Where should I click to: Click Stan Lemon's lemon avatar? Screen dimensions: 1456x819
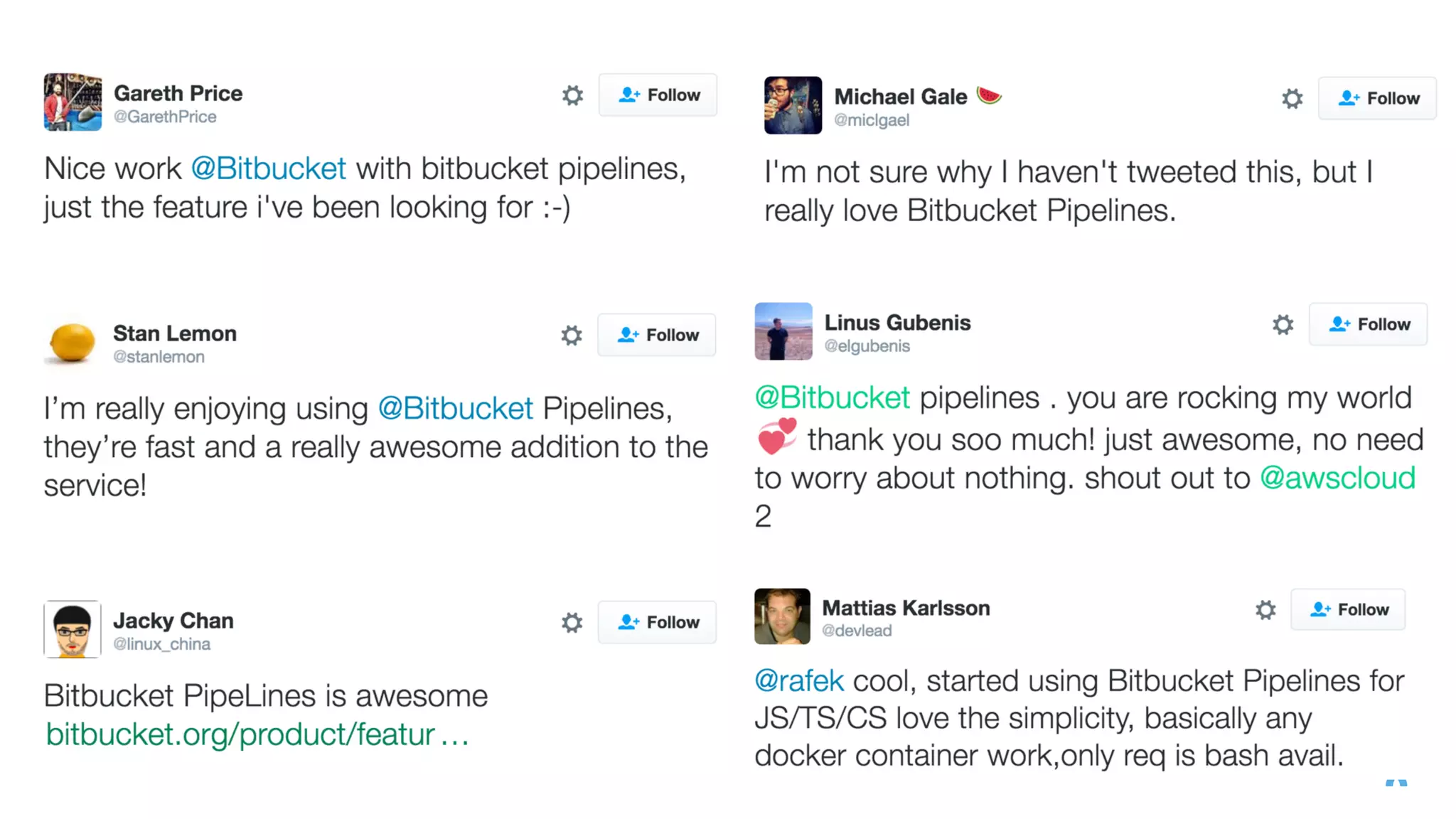72,342
